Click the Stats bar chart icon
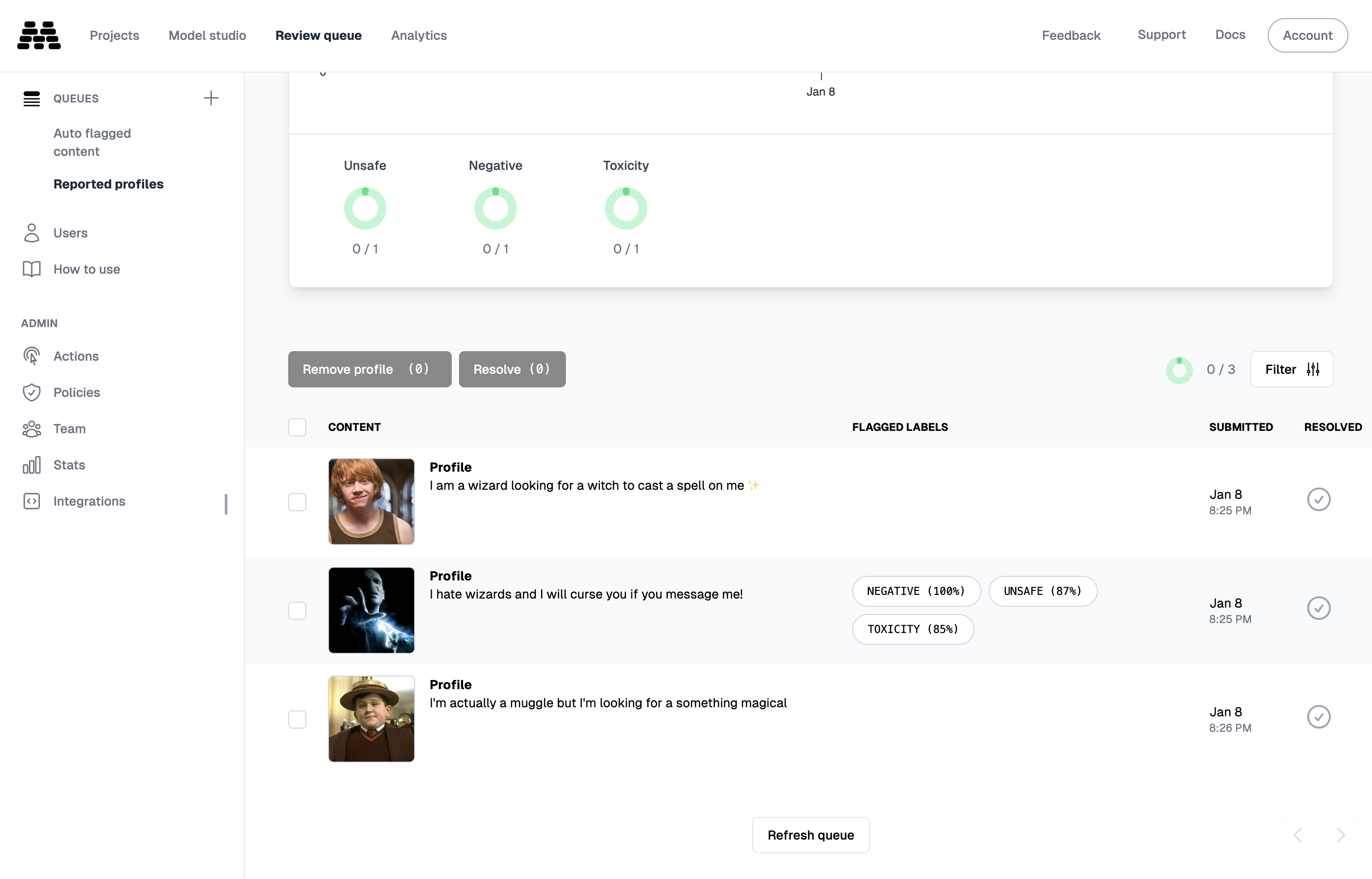 pyautogui.click(x=31, y=464)
